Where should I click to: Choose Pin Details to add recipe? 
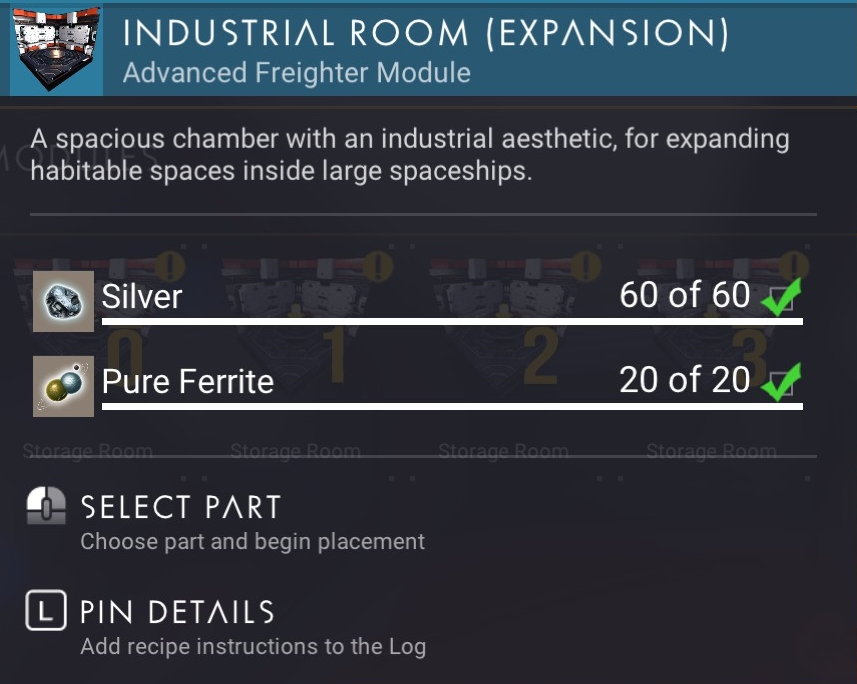[178, 612]
